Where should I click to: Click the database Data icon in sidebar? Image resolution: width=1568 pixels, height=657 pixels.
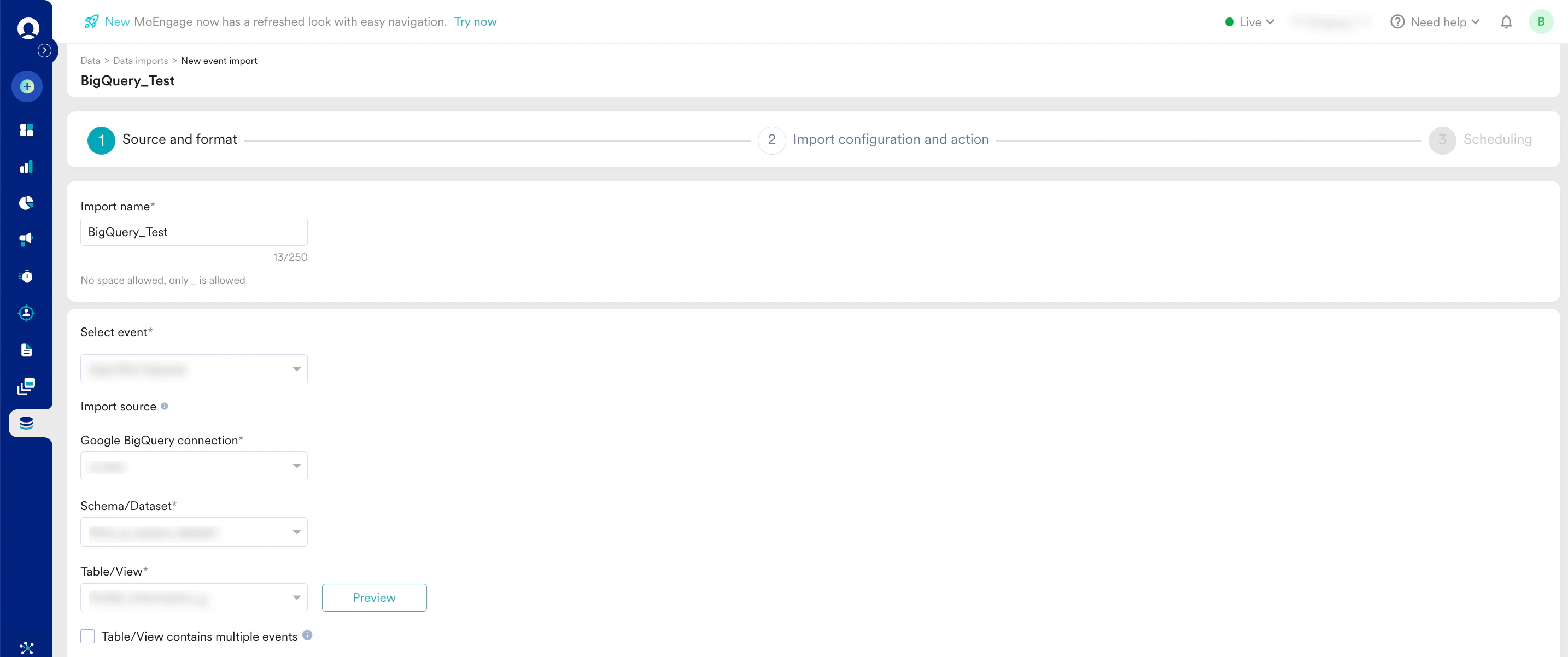tap(26, 423)
